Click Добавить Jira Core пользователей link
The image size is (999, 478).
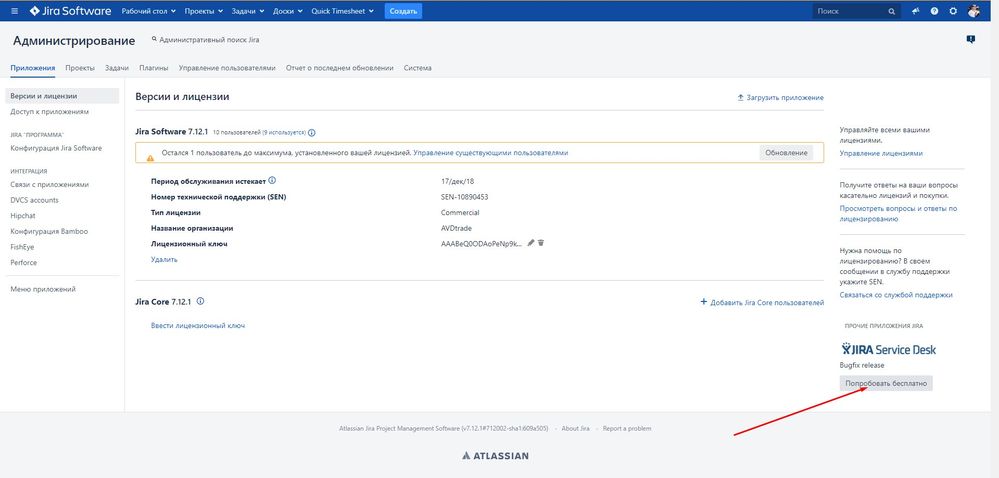click(763, 302)
